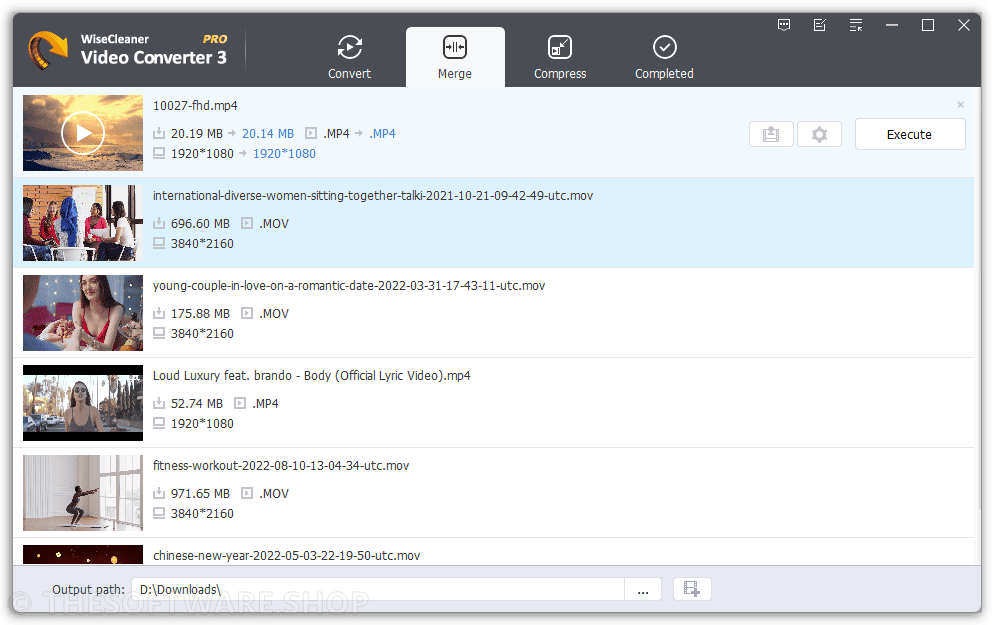Screen dimensions: 994x625
Task: Select the young-couple-in-love video thumbnail
Action: point(83,313)
